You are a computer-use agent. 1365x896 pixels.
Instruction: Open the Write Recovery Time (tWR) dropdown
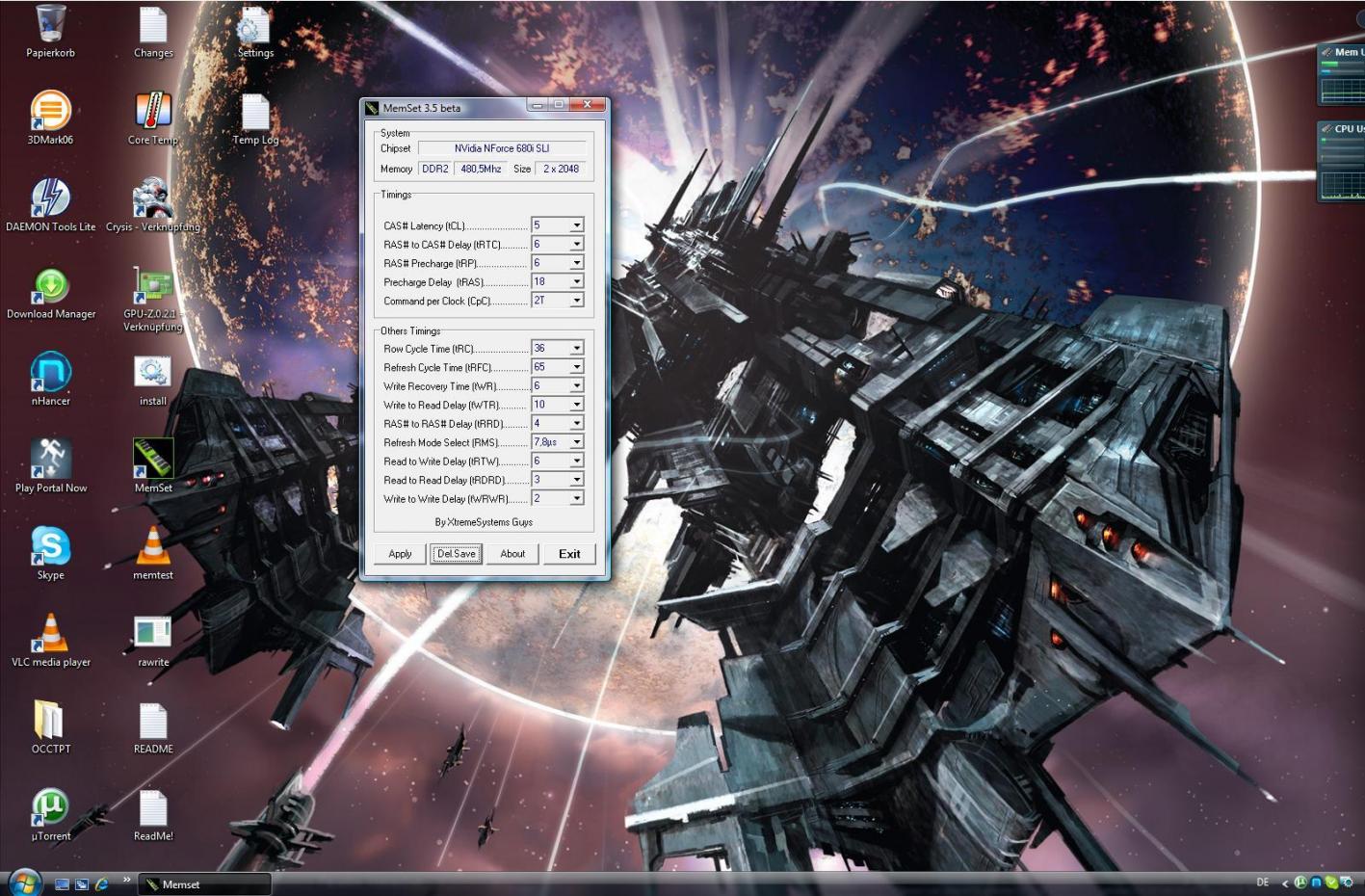557,385
